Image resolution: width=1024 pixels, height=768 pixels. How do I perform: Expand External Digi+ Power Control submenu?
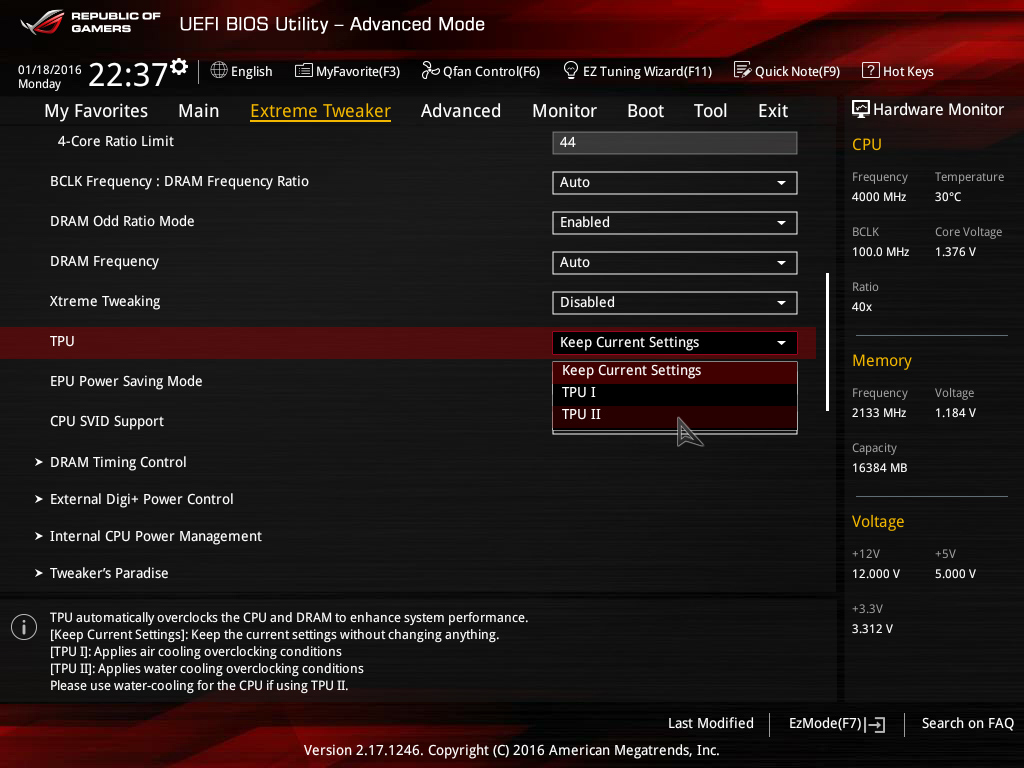[135, 500]
